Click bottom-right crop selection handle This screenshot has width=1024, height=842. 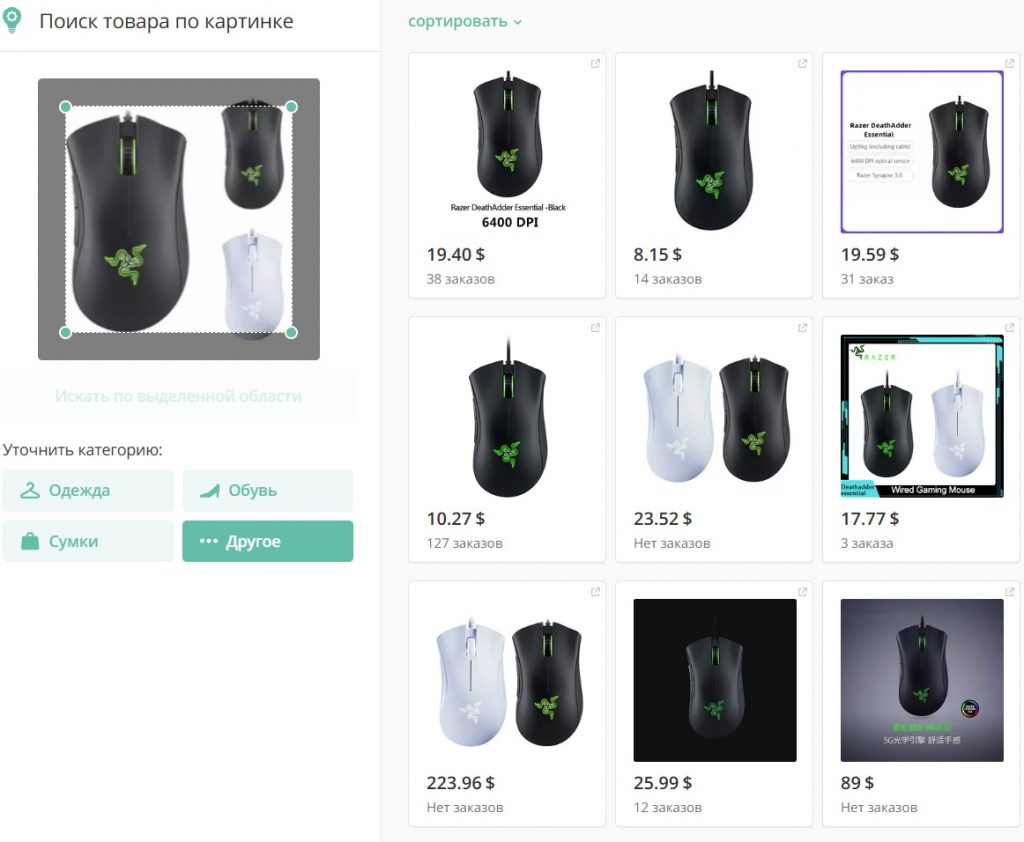click(x=292, y=332)
